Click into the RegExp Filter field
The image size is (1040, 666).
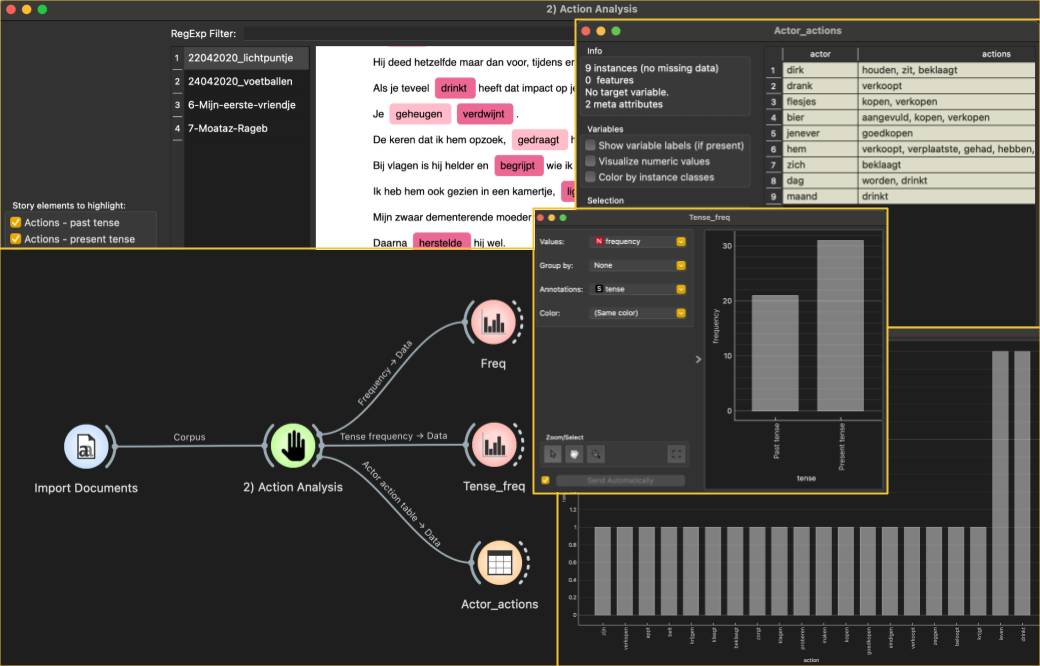[x=409, y=34]
